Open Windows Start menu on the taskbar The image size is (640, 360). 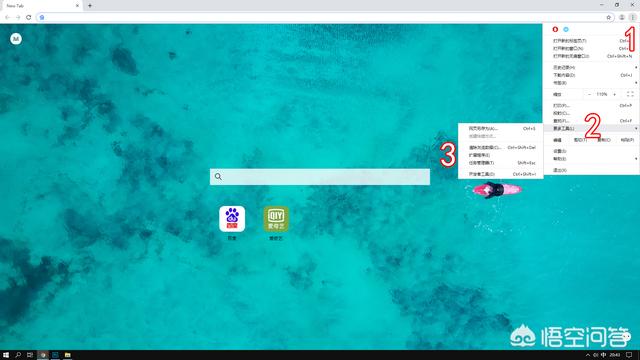click(x=6, y=355)
